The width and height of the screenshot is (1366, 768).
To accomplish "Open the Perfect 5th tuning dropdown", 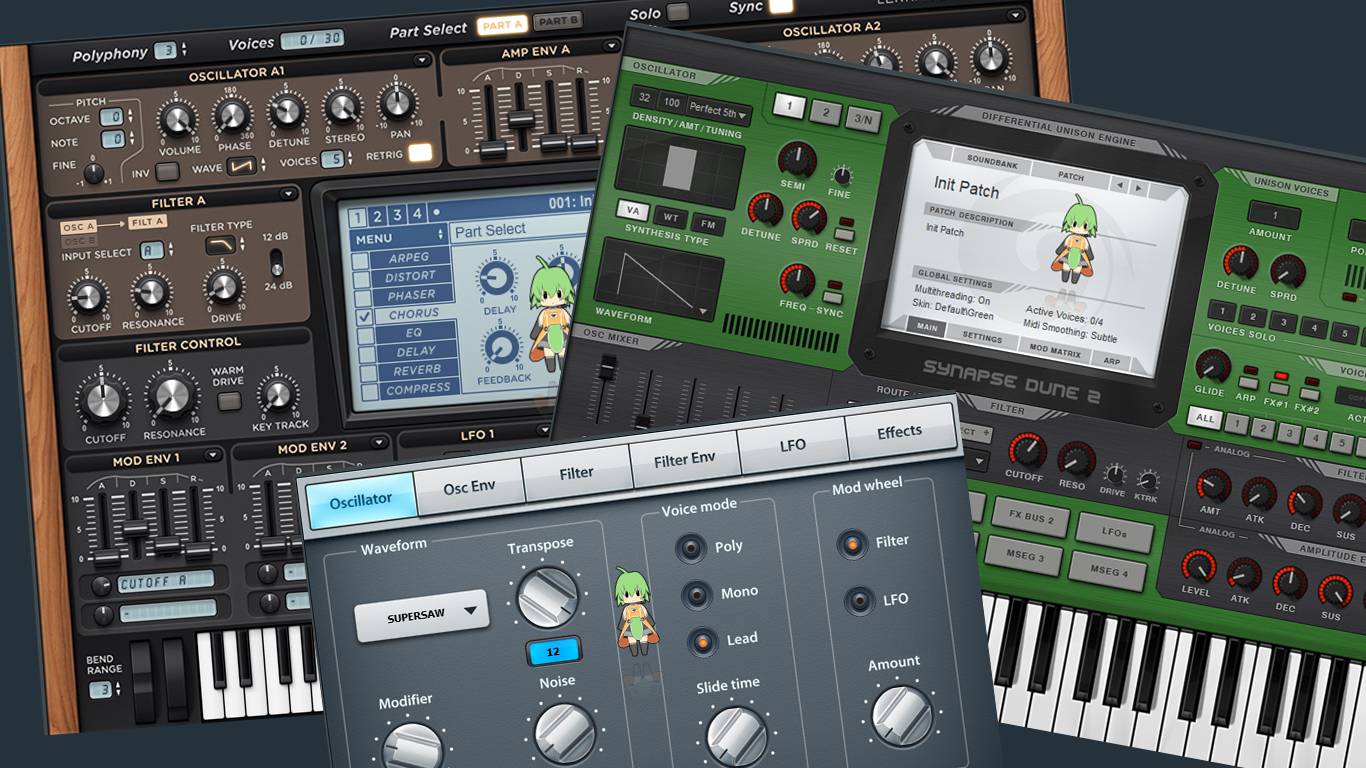I will tap(718, 111).
